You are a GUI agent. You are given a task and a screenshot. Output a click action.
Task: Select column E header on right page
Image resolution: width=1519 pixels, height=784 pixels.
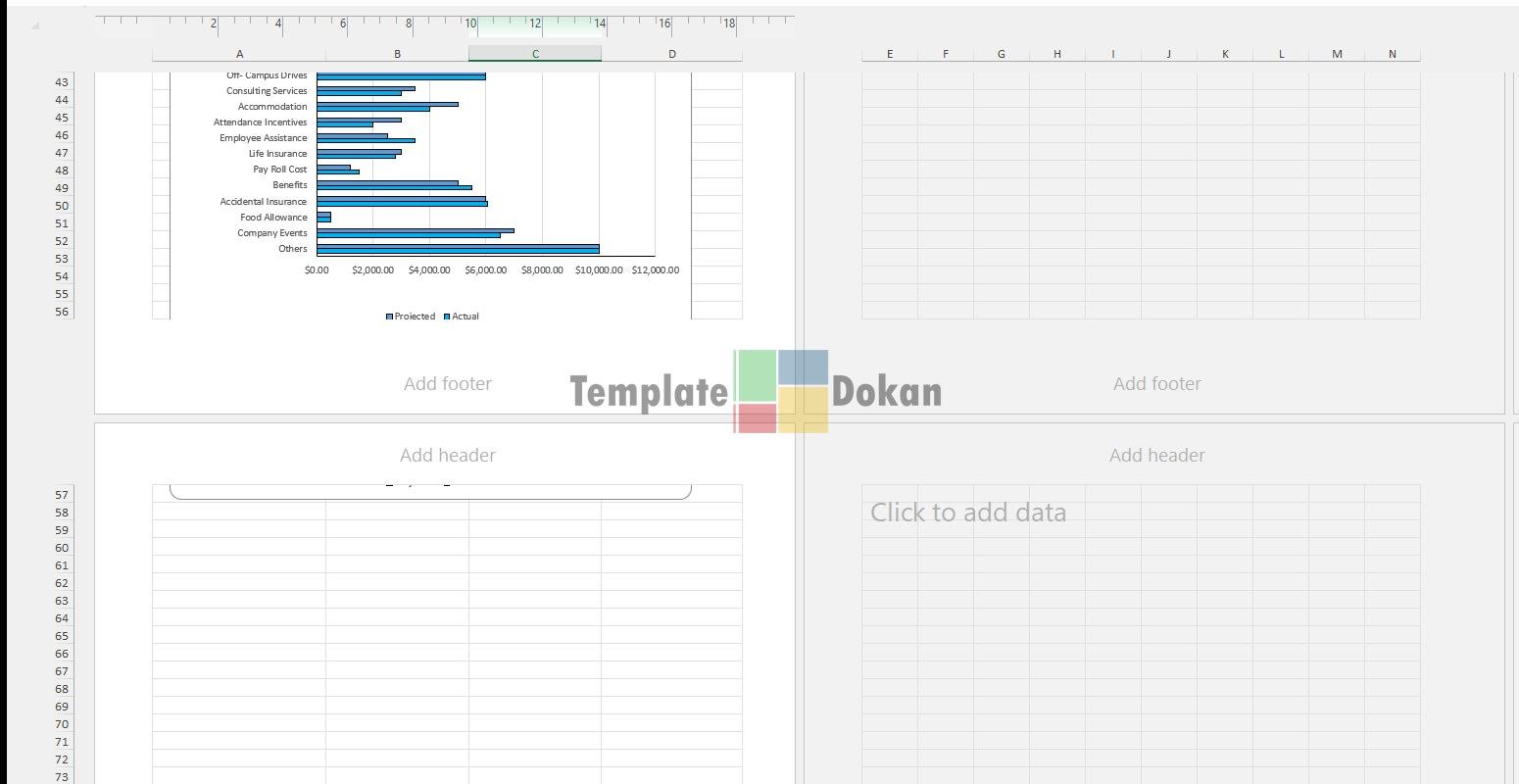pos(890,54)
